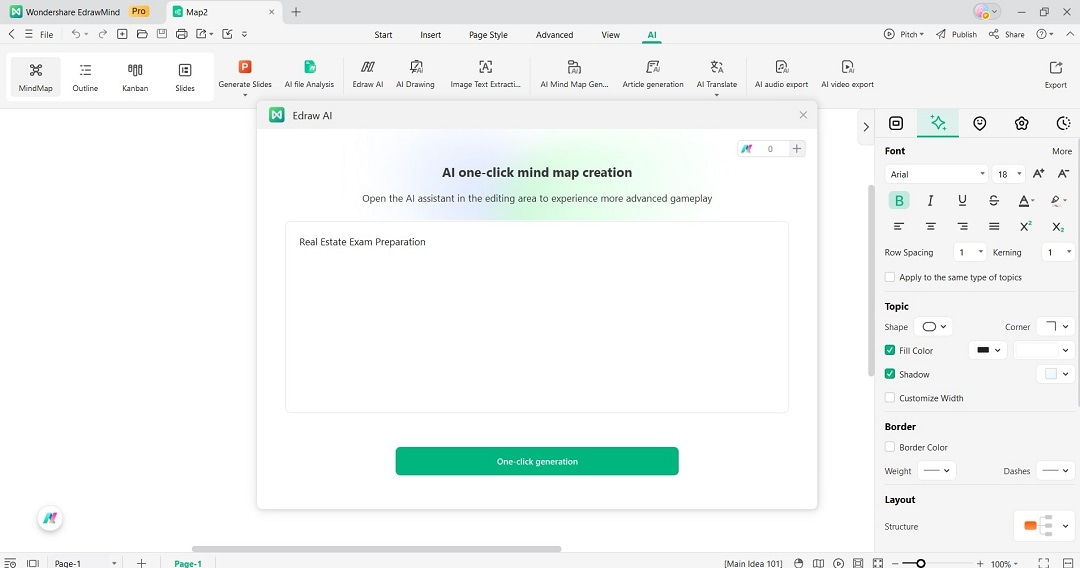This screenshot has width=1080, height=568.
Task: Click More in the Font section
Action: pos(1061,151)
